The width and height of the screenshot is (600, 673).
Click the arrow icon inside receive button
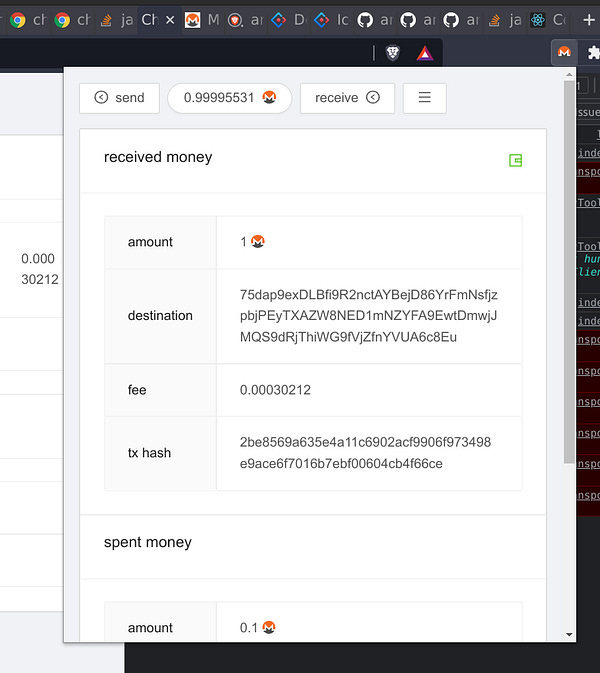[373, 97]
